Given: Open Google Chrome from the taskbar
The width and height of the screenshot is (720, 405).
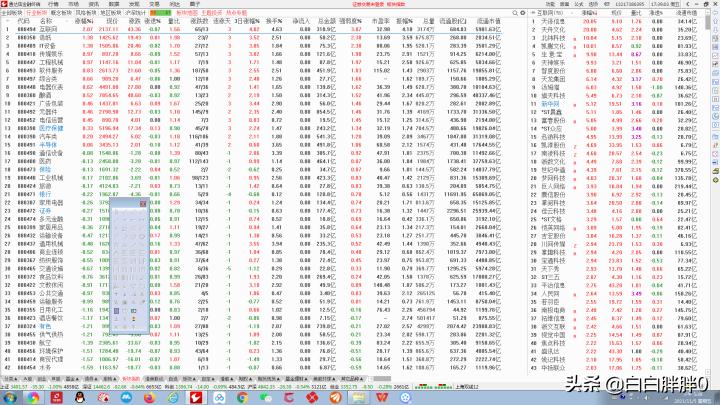Looking at the screenshot, I should click(x=242, y=398).
